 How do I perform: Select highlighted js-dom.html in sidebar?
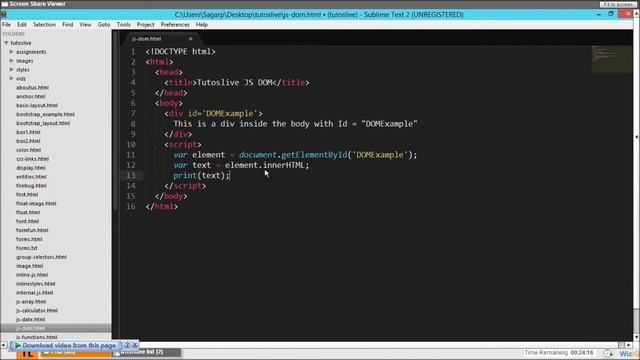[56, 328]
